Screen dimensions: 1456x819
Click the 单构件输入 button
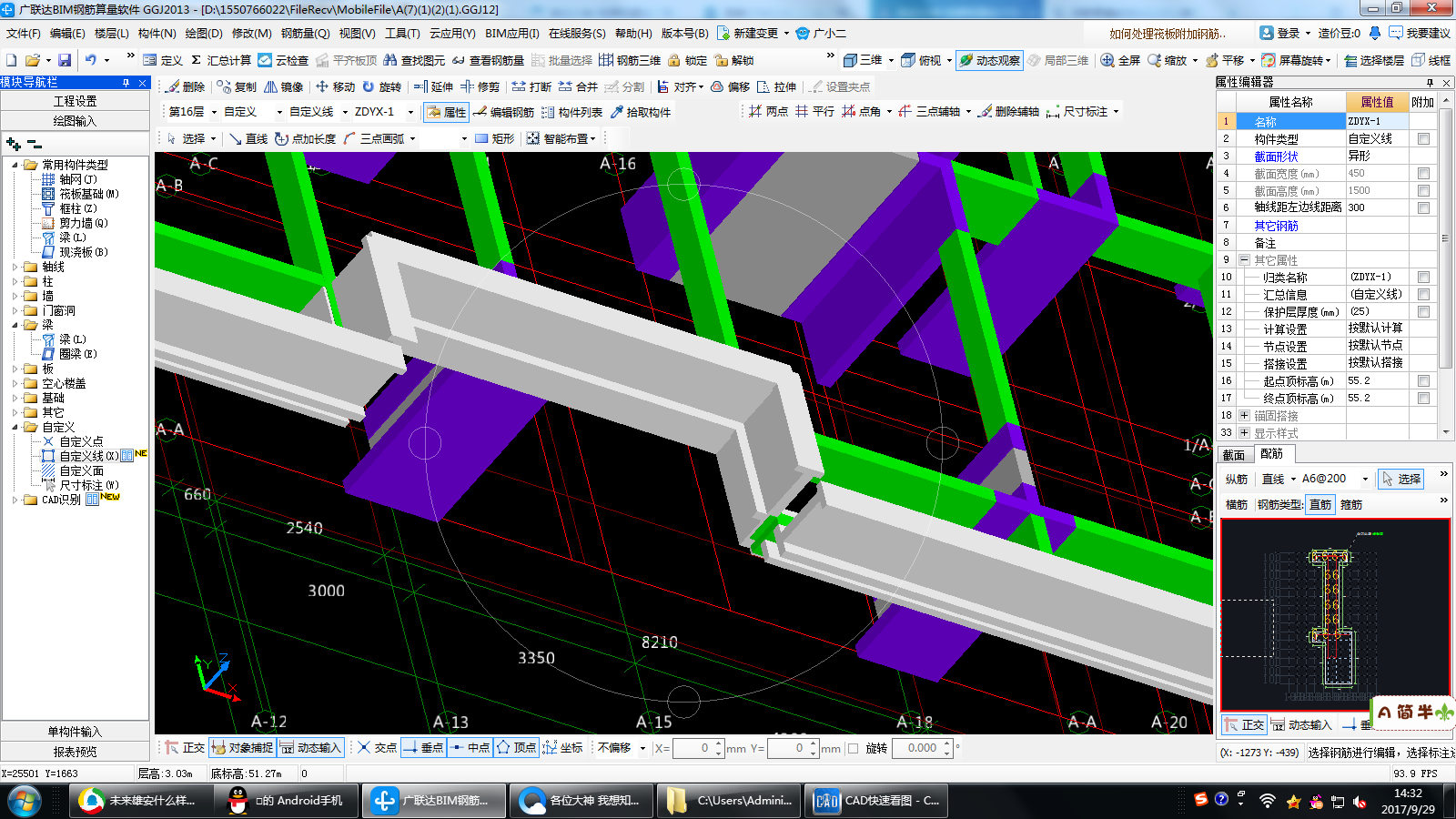pos(75,732)
